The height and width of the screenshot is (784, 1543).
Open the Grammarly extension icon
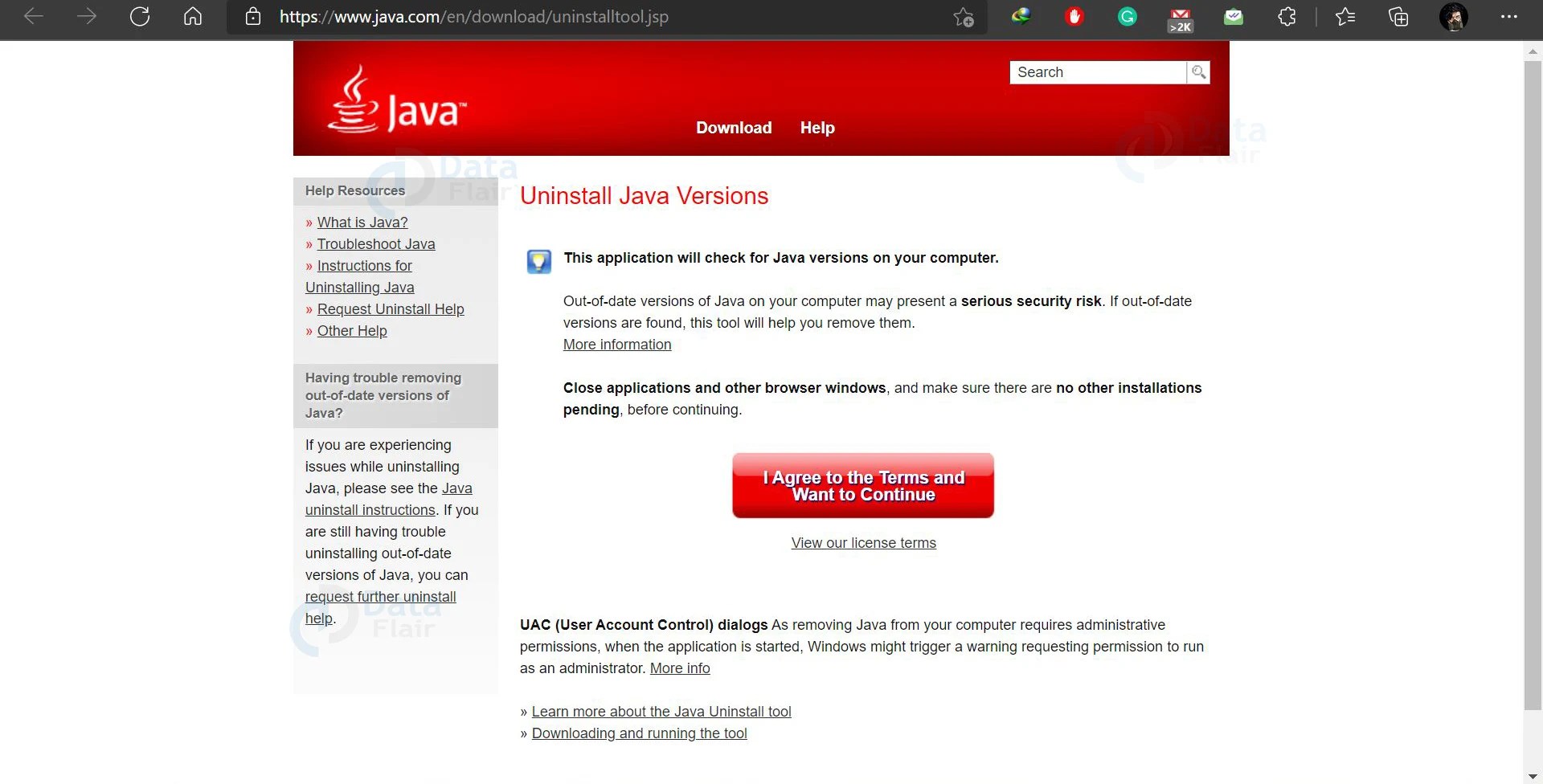pyautogui.click(x=1128, y=16)
